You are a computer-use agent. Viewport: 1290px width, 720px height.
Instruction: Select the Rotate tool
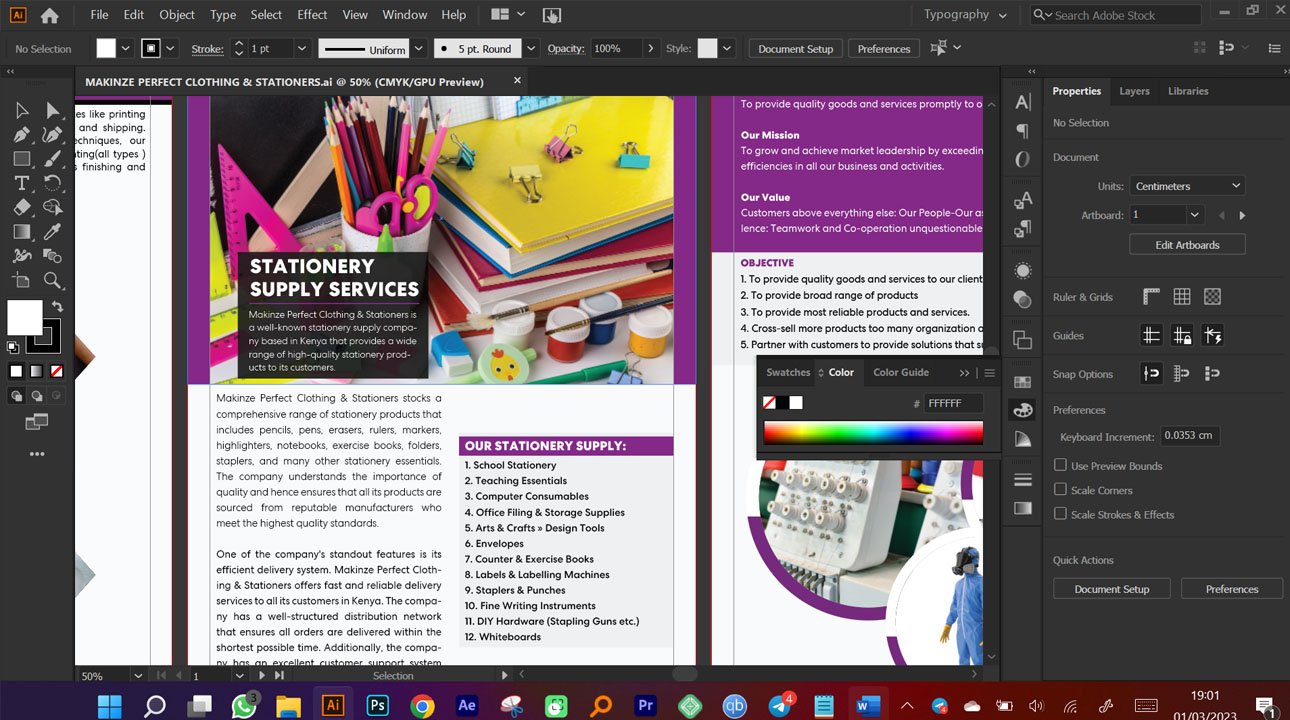[52, 183]
